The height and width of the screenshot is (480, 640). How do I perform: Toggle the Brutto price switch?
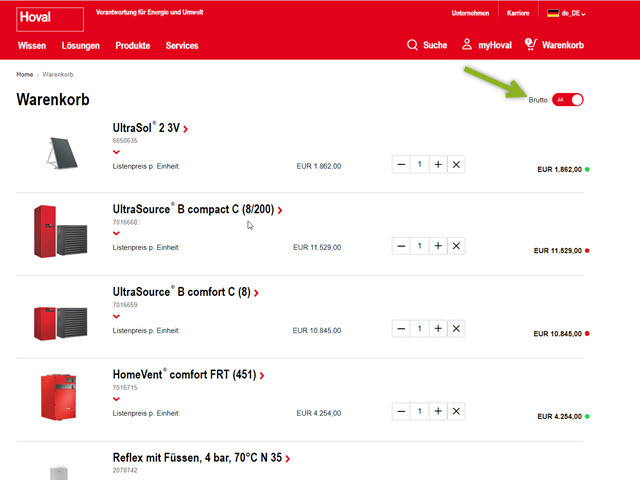tap(568, 100)
